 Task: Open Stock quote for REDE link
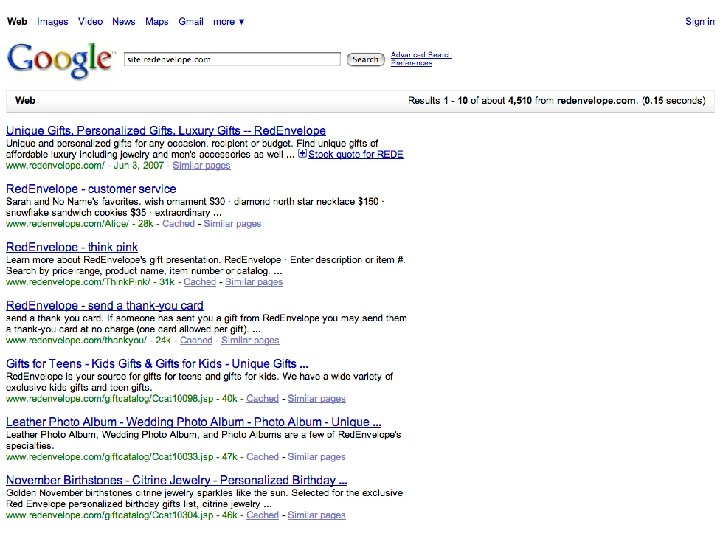[356, 154]
